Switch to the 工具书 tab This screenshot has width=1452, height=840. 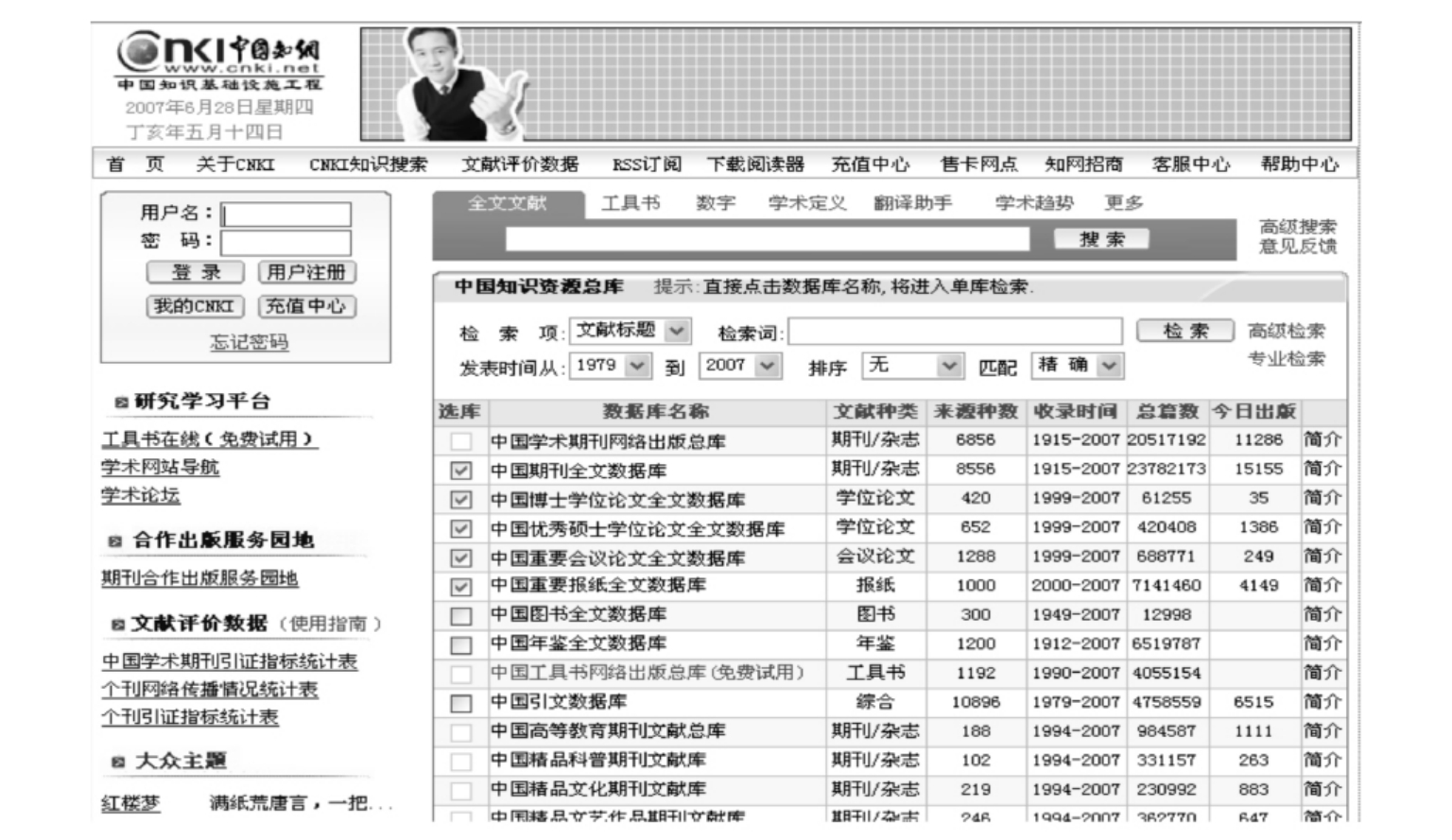(x=631, y=203)
